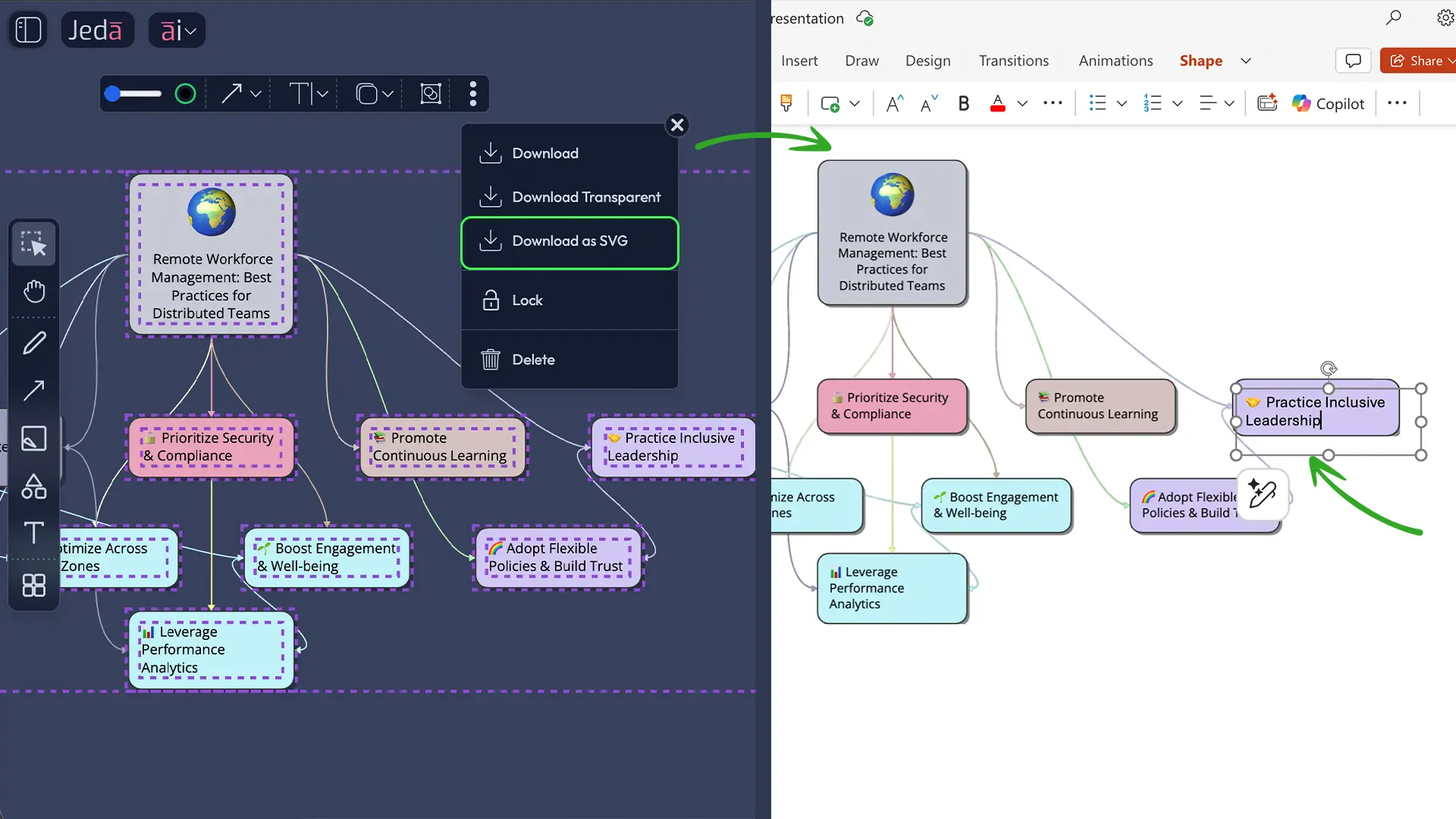Switch to the Transitions tab
Viewport: 1456px width, 819px height.
coord(1013,61)
